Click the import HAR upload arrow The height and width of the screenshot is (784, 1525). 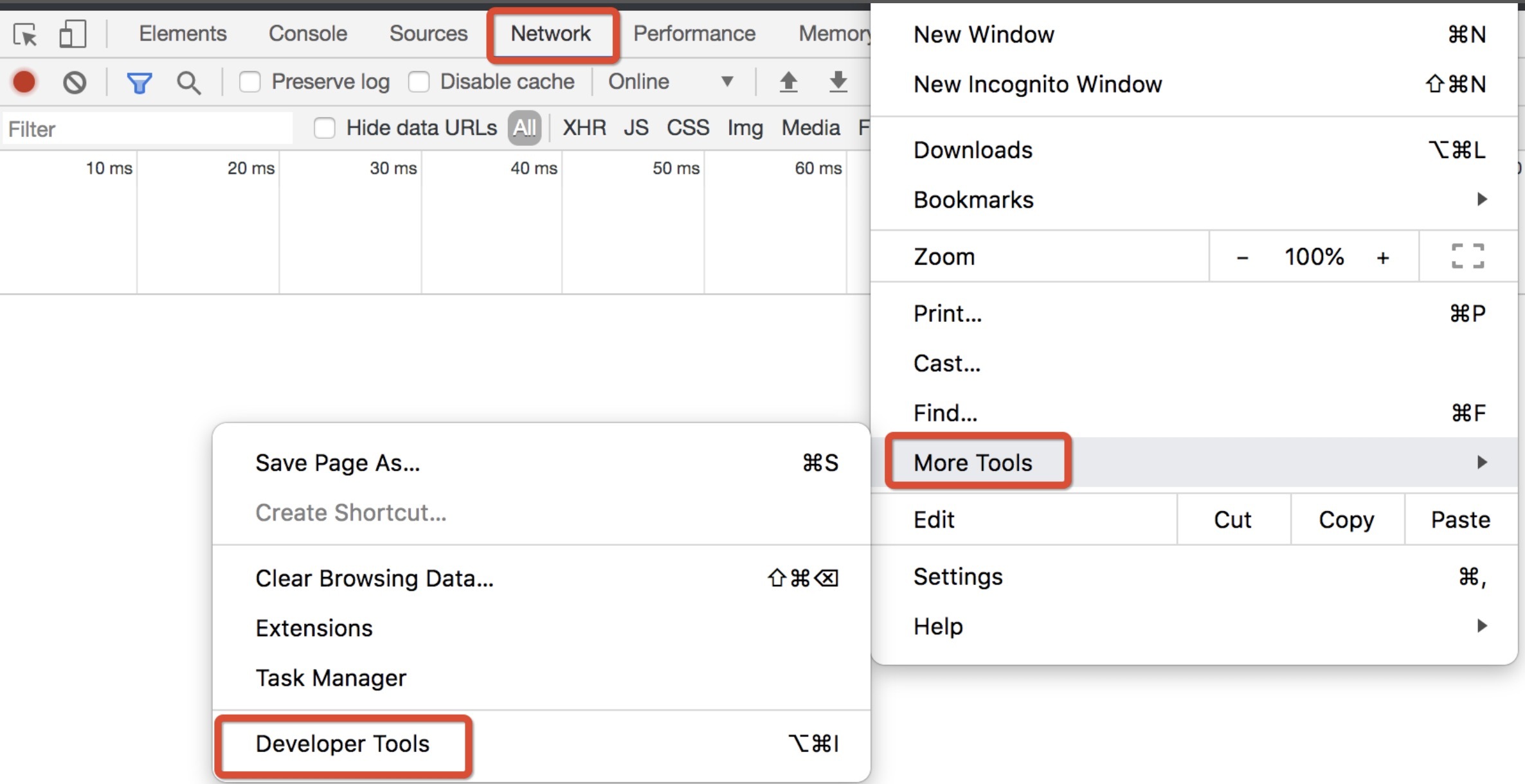coord(788,82)
